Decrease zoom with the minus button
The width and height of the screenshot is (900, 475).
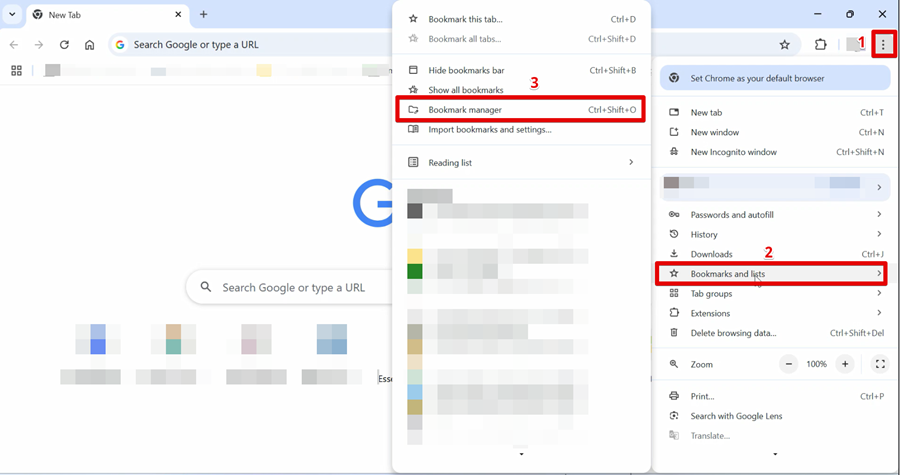(x=789, y=364)
